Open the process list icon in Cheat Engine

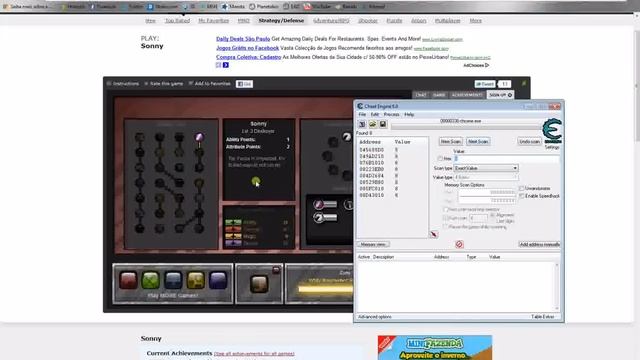[362, 124]
